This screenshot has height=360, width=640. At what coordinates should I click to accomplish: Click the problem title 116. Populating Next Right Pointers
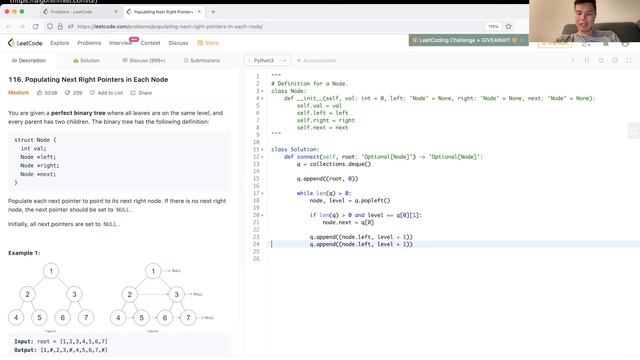click(x=88, y=79)
